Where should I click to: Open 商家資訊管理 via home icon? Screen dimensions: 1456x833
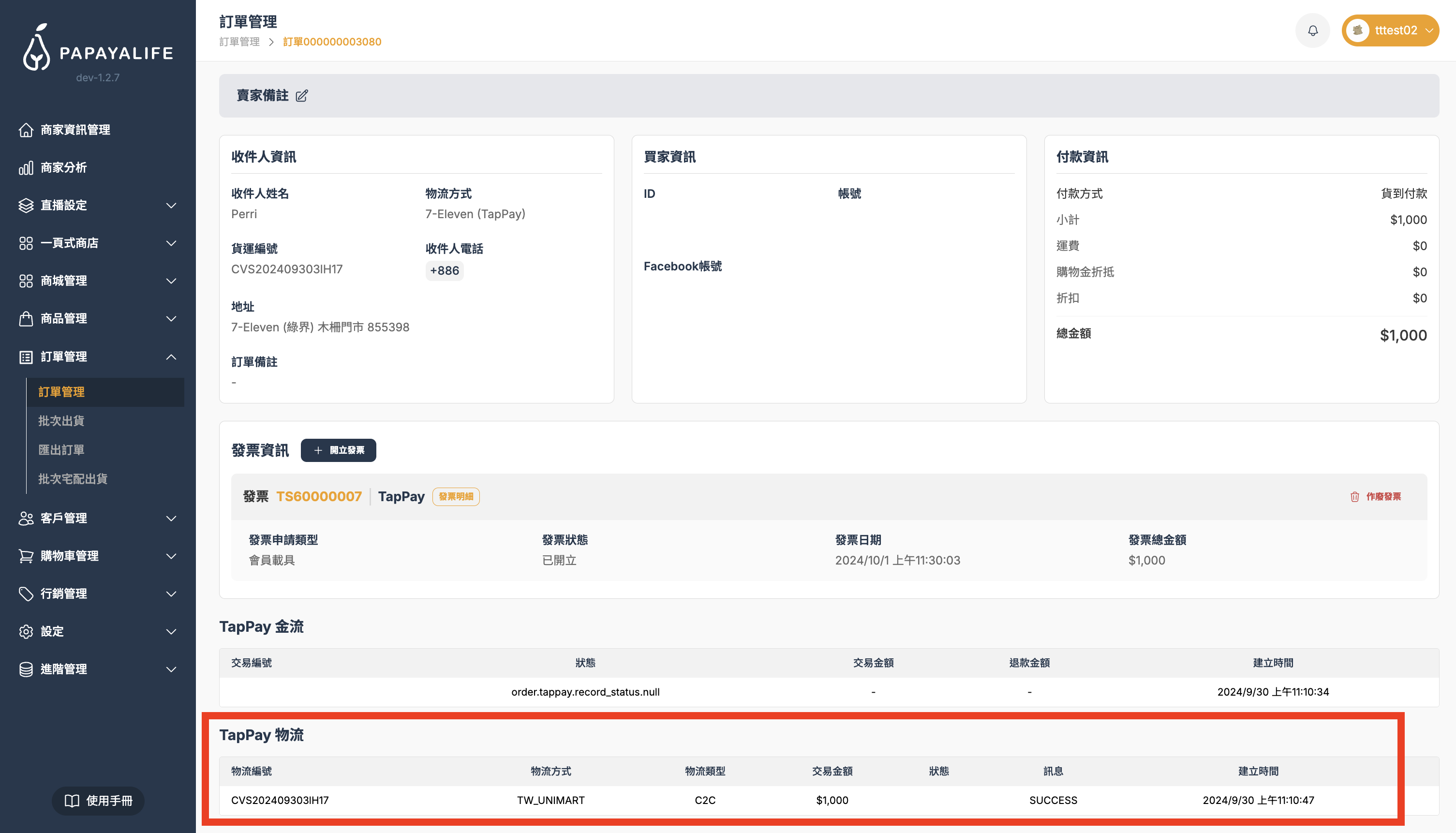point(26,130)
